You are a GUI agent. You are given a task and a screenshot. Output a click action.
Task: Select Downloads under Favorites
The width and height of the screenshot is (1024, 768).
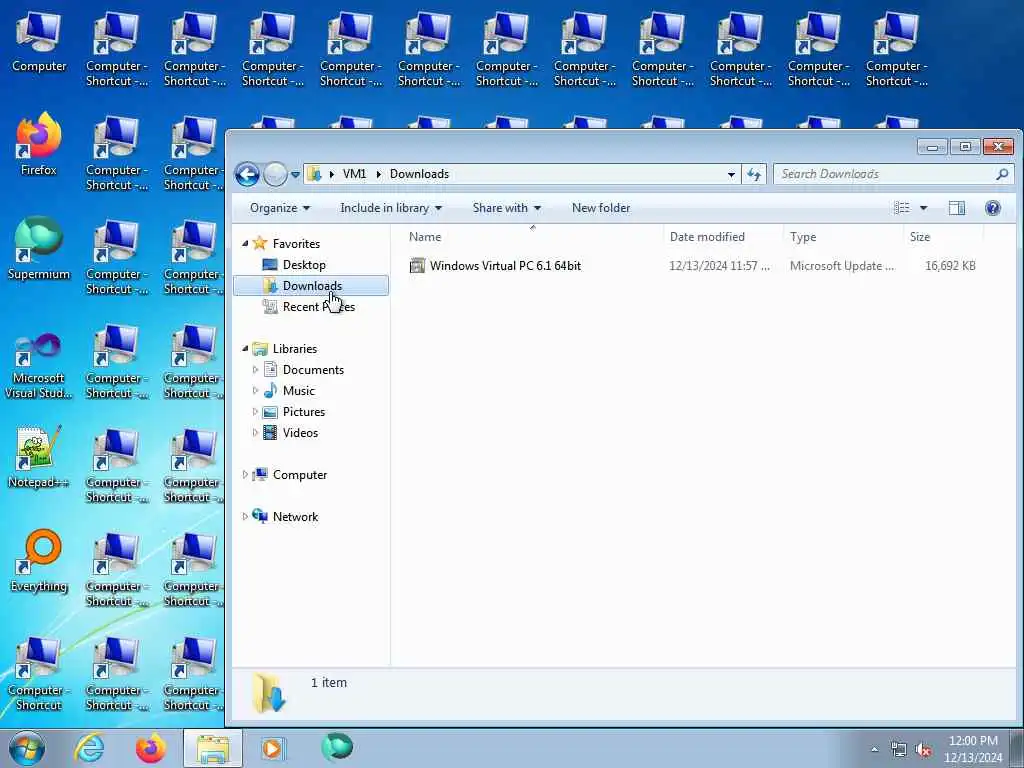click(312, 285)
